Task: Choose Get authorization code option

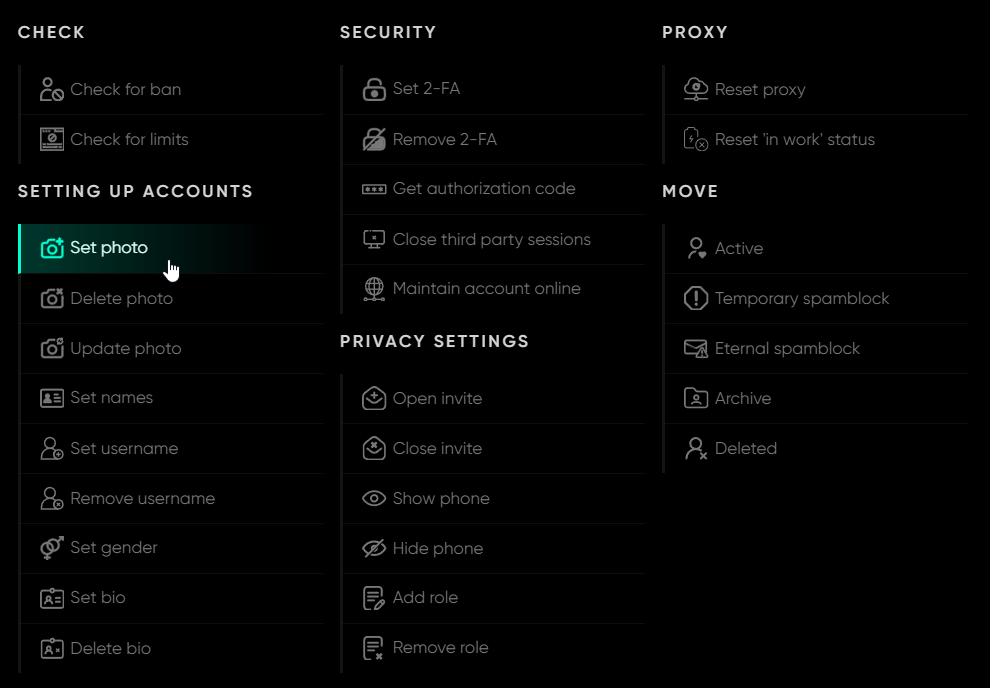Action: point(484,188)
